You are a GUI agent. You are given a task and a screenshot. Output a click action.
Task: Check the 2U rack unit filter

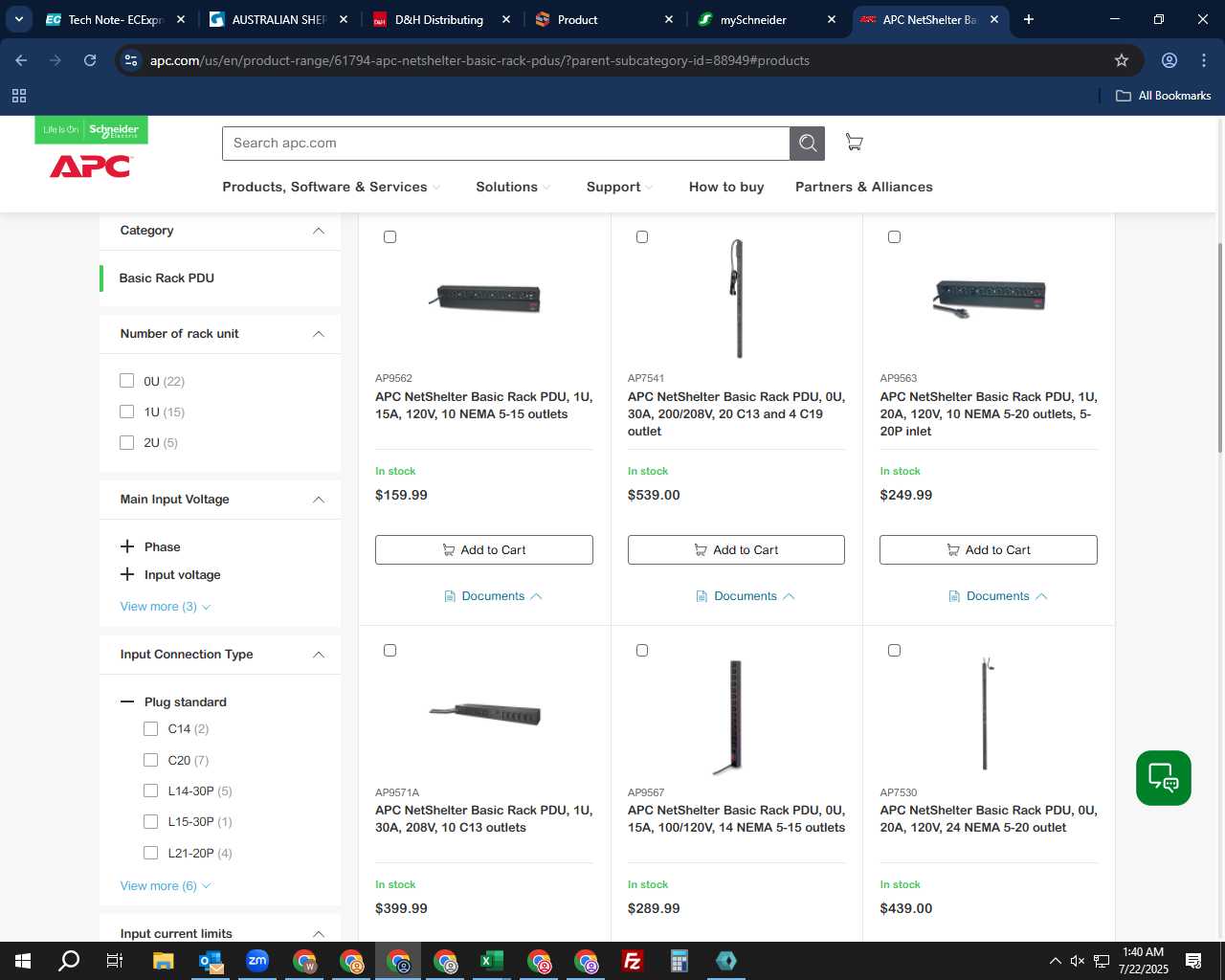pyautogui.click(x=126, y=442)
